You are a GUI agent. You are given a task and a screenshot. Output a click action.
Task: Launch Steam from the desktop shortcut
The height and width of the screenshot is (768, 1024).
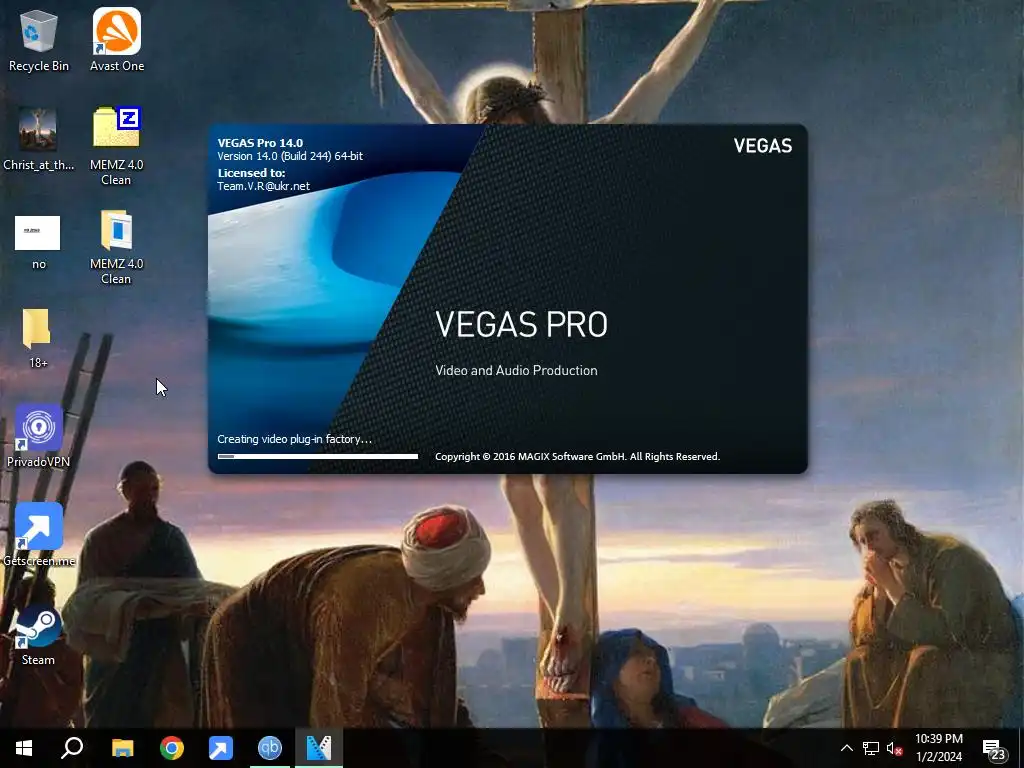(38, 636)
